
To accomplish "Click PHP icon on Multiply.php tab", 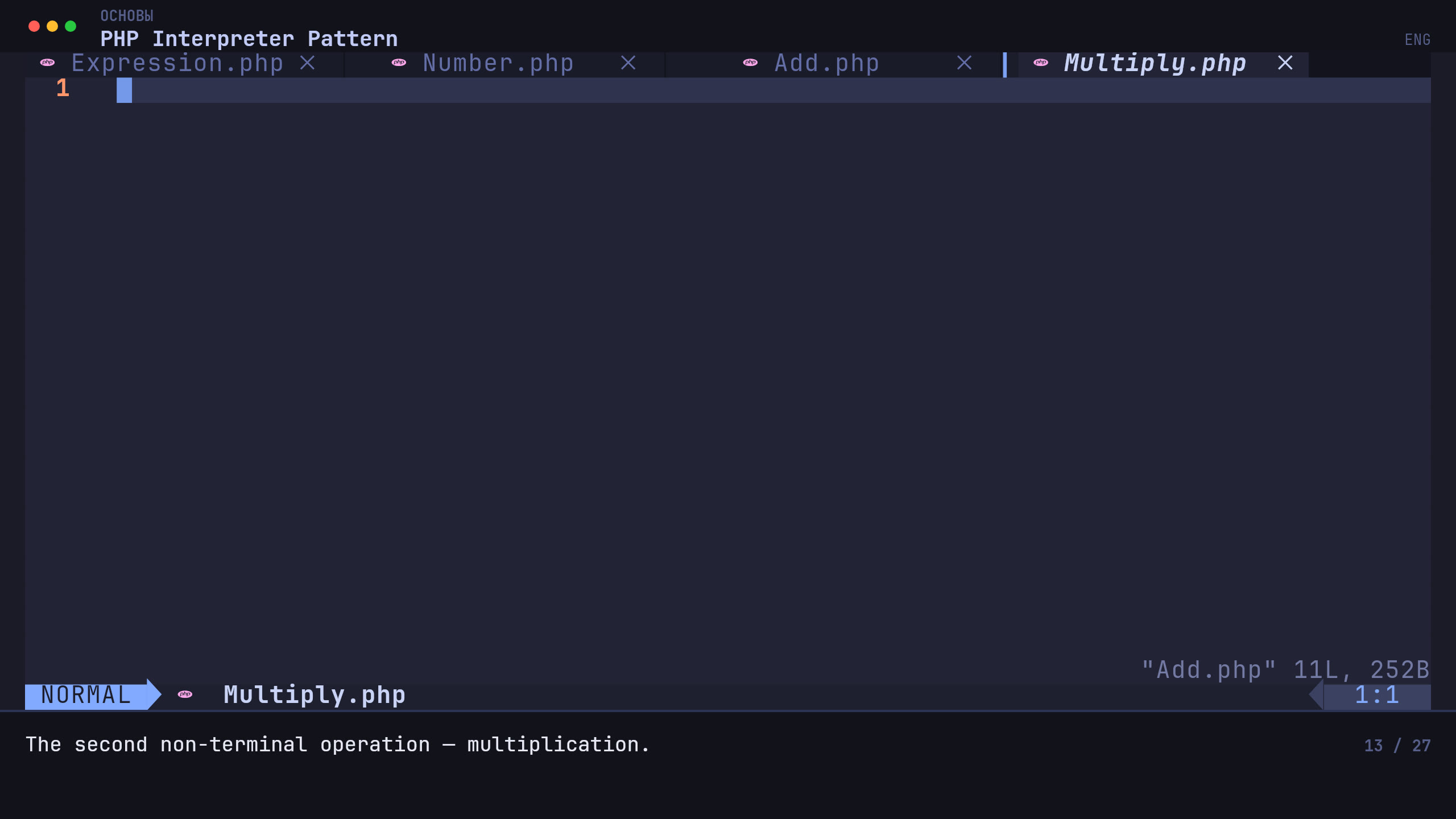I will [x=1041, y=63].
